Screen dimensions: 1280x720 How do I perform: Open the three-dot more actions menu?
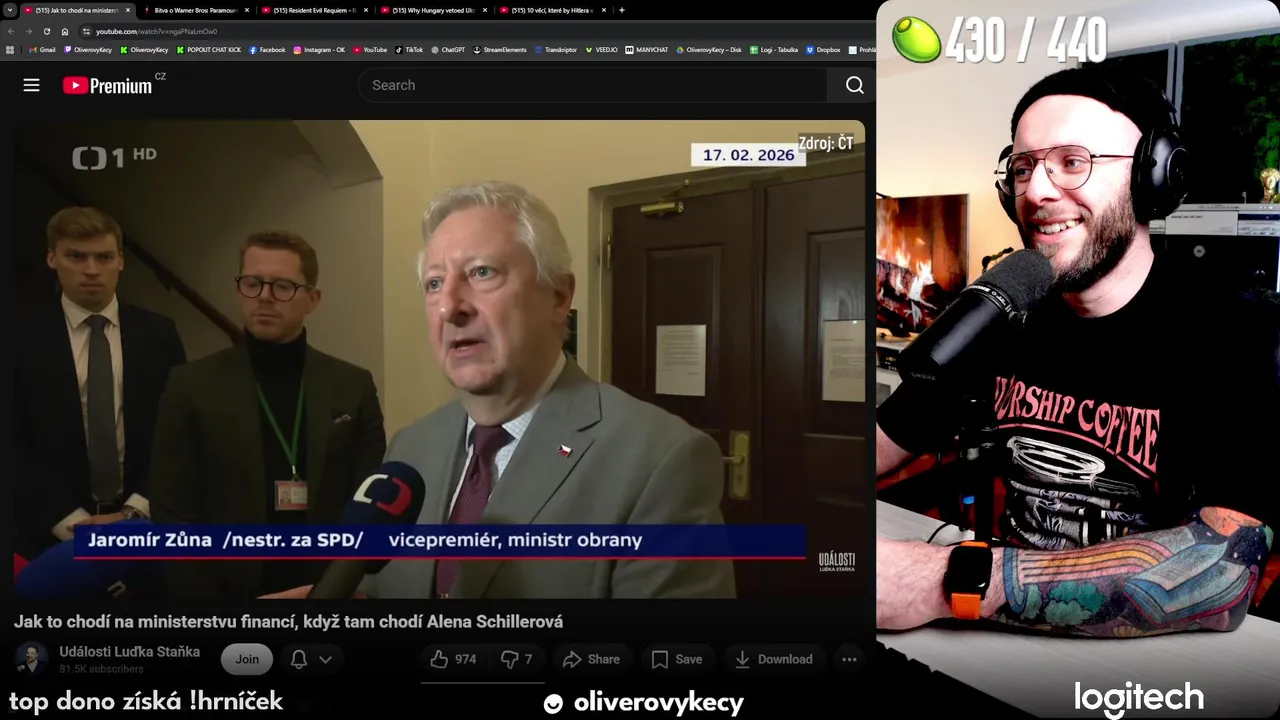849,659
